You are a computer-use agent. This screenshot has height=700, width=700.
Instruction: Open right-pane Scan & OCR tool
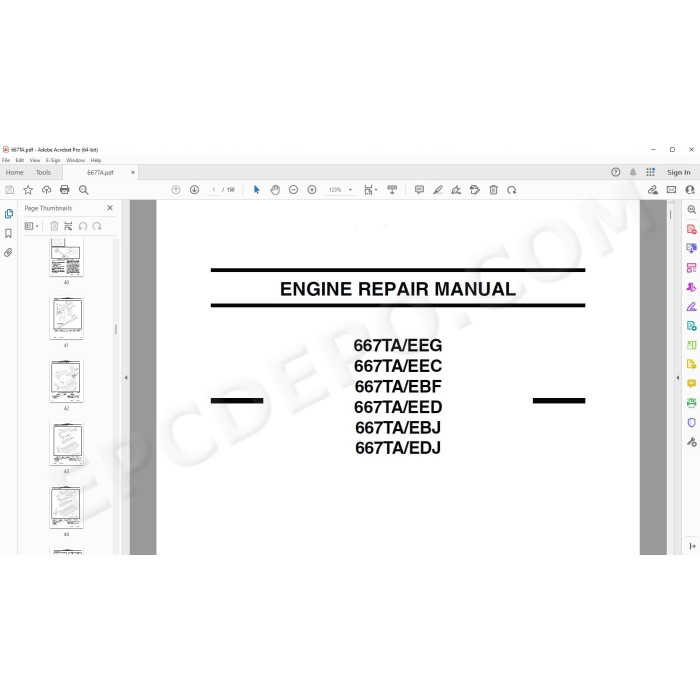click(x=692, y=403)
